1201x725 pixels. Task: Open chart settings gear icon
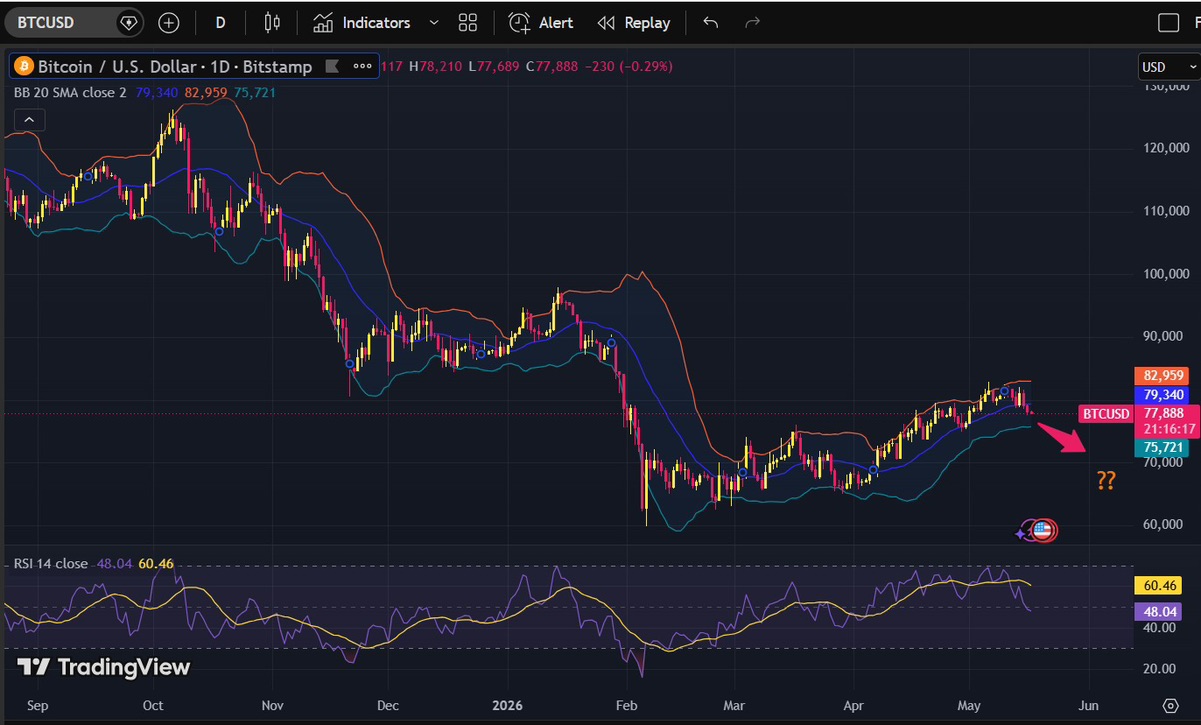[x=1169, y=705]
